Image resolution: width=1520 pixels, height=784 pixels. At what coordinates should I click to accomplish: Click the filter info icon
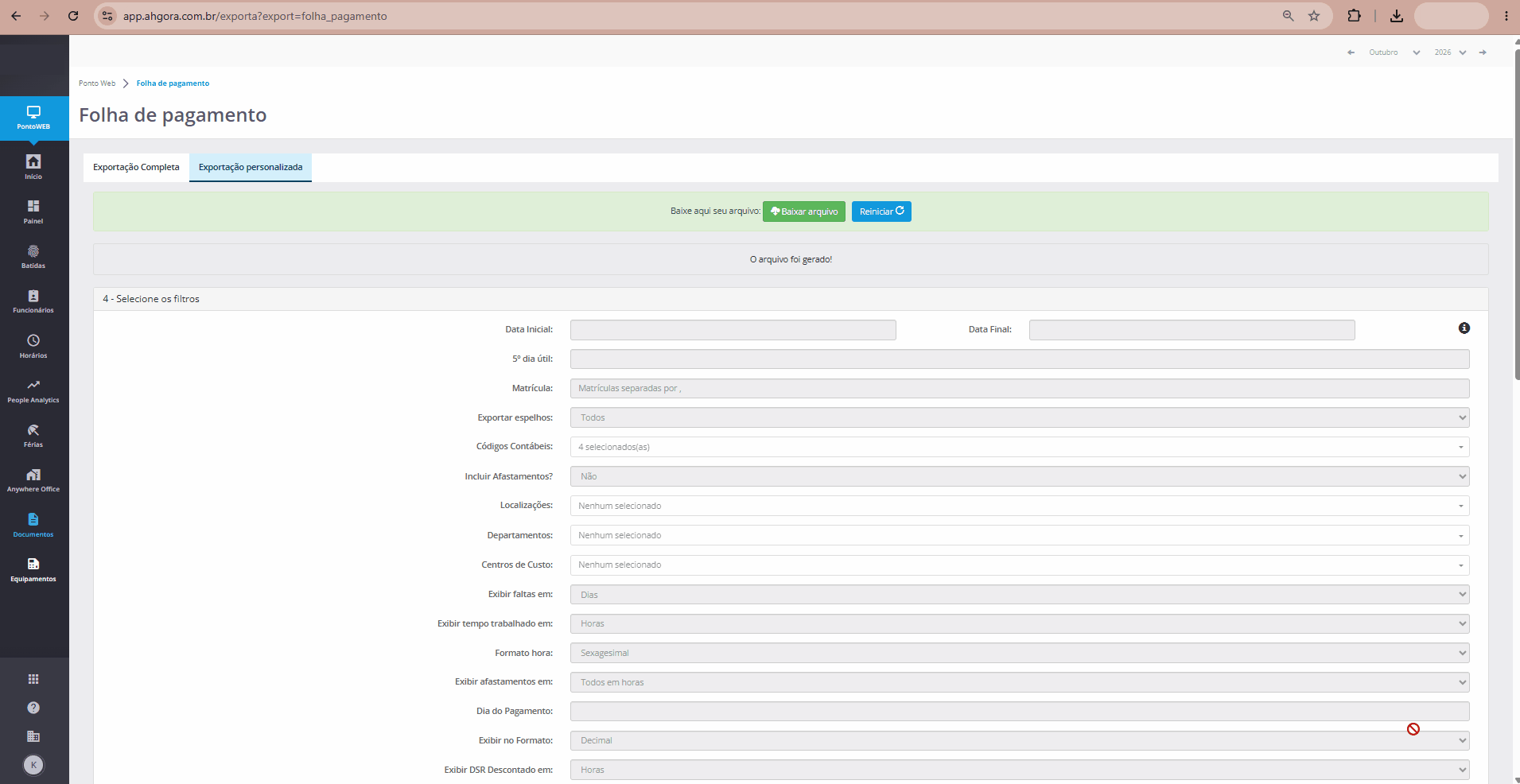click(1464, 328)
